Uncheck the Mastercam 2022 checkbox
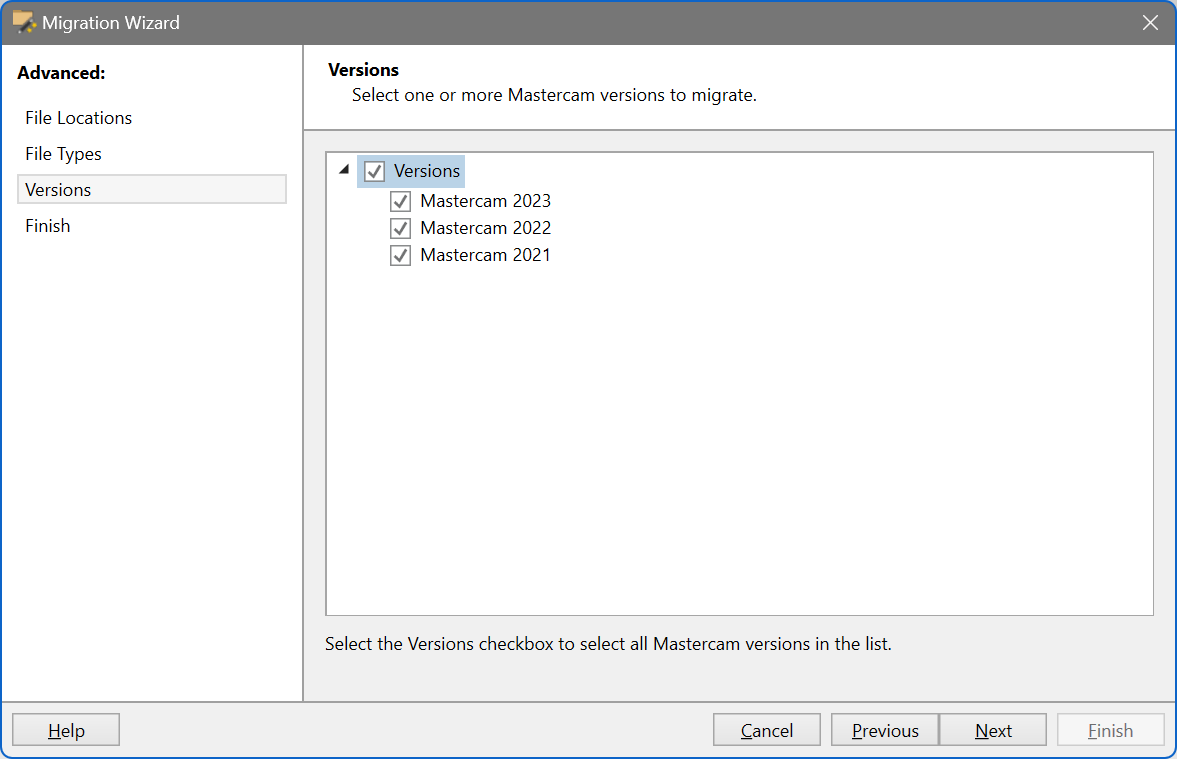Screen dimensions: 1177x759 (x=400, y=228)
